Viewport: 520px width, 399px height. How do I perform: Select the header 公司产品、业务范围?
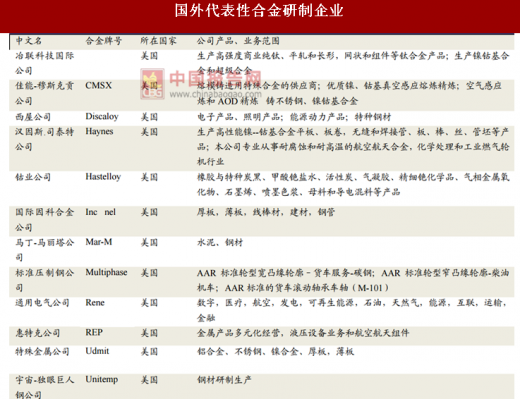point(238,41)
